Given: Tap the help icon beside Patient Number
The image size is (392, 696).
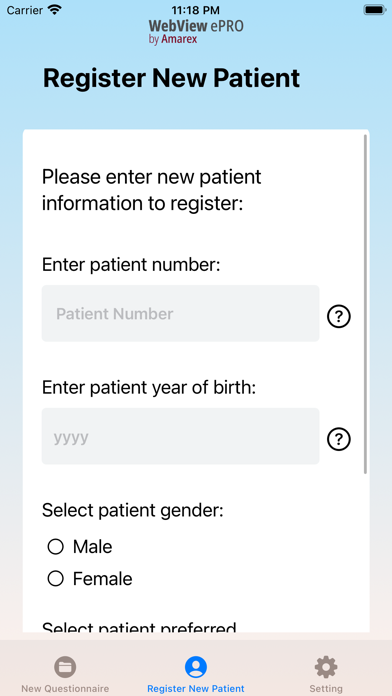Looking at the screenshot, I should 339,316.
